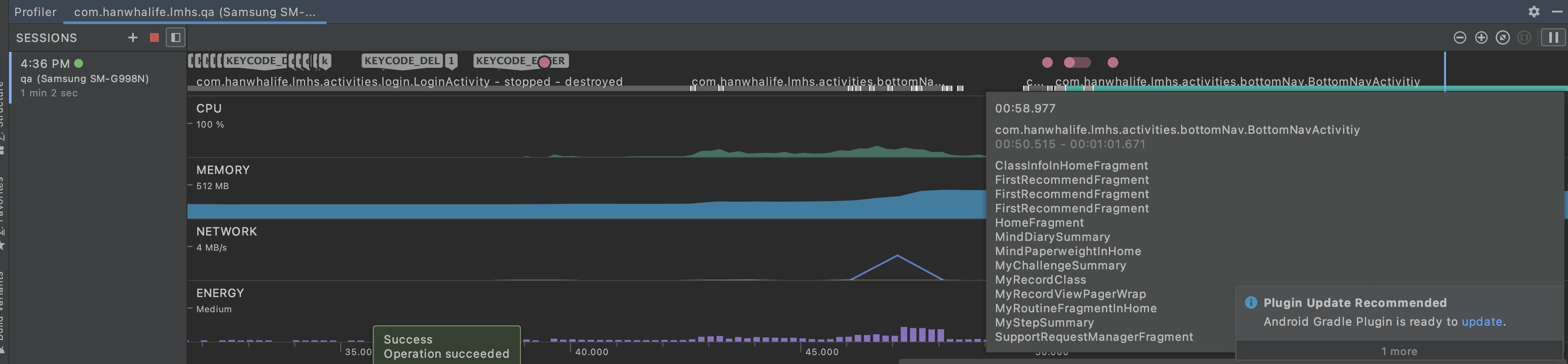The width and height of the screenshot is (1568, 364).
Task: Zoom in the profiler timeline
Action: tap(1481, 38)
